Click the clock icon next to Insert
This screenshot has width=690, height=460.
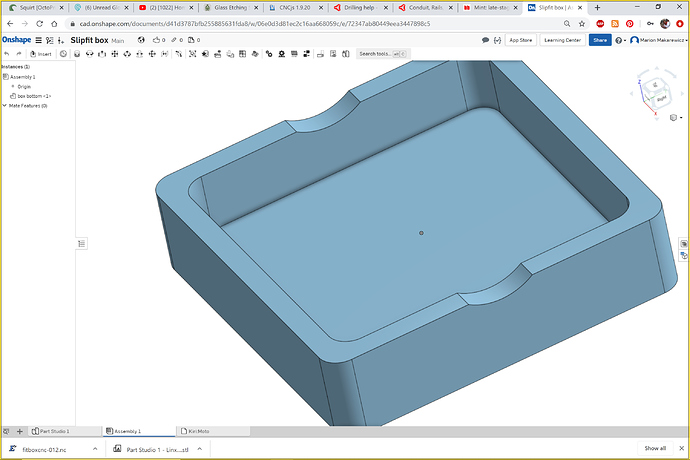tap(63, 54)
